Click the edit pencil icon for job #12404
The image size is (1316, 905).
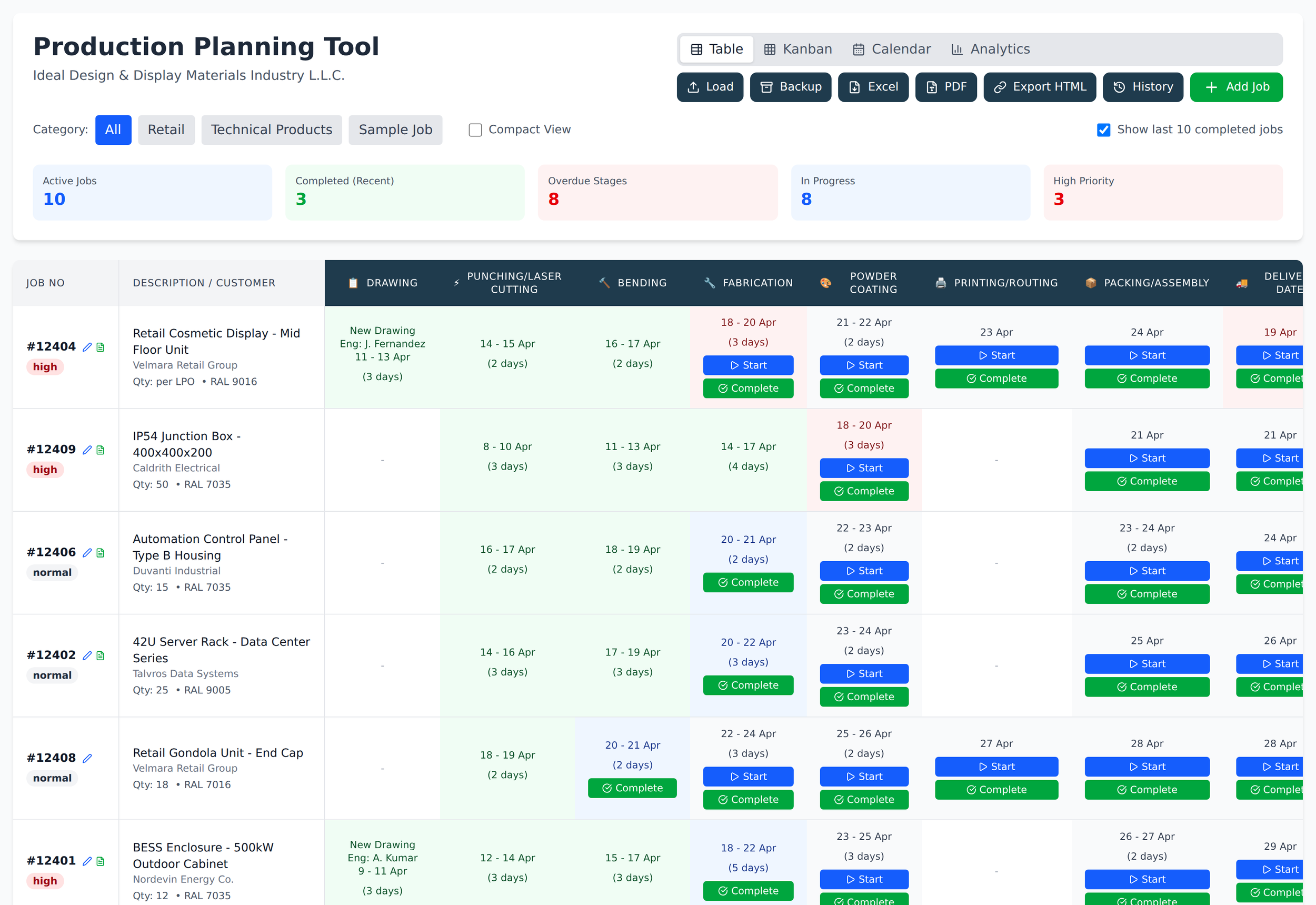88,346
